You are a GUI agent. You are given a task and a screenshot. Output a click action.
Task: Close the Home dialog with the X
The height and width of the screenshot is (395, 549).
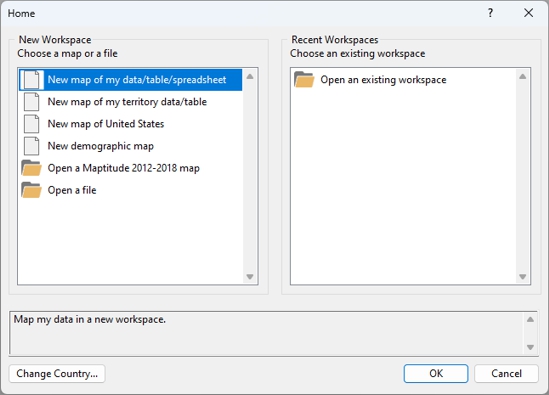click(529, 13)
